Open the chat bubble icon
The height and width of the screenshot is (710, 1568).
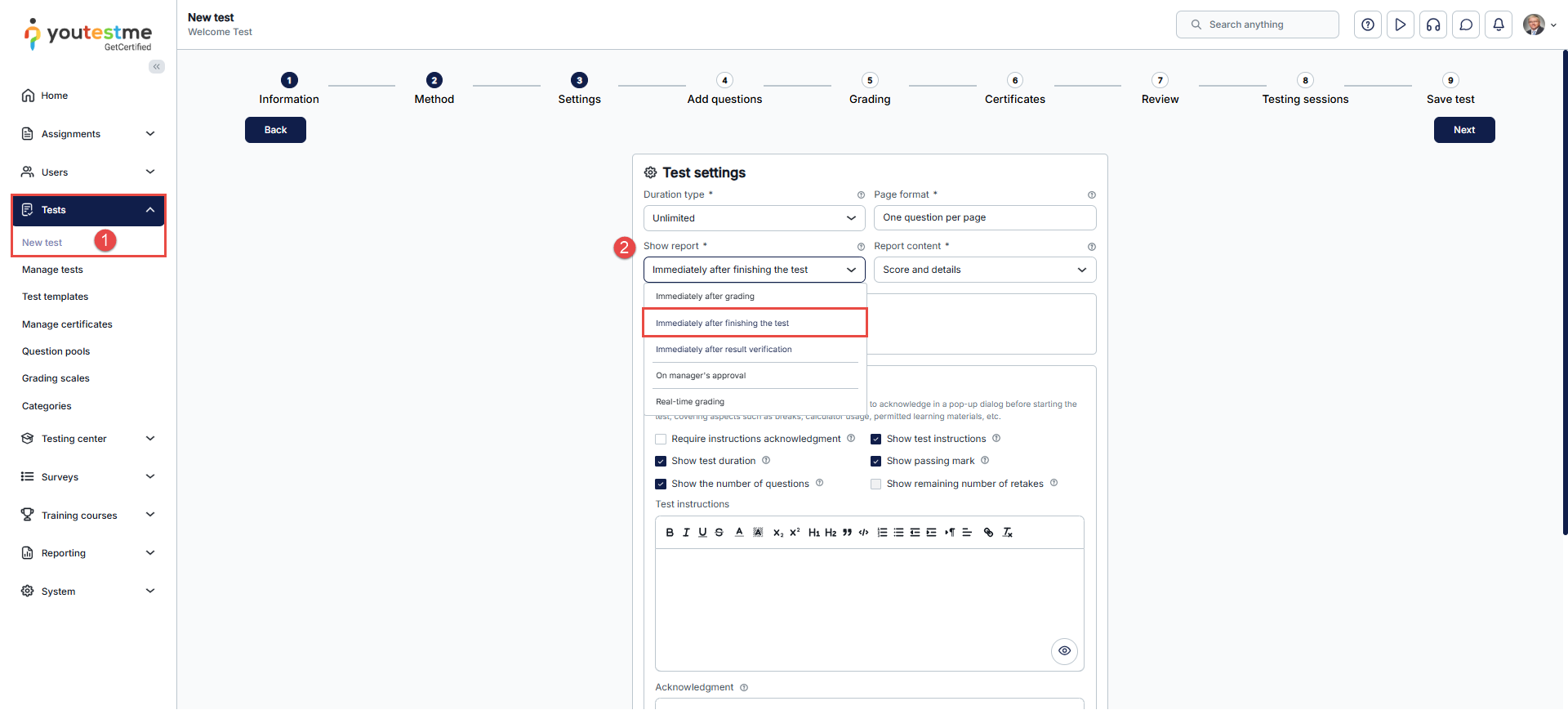click(x=1465, y=25)
